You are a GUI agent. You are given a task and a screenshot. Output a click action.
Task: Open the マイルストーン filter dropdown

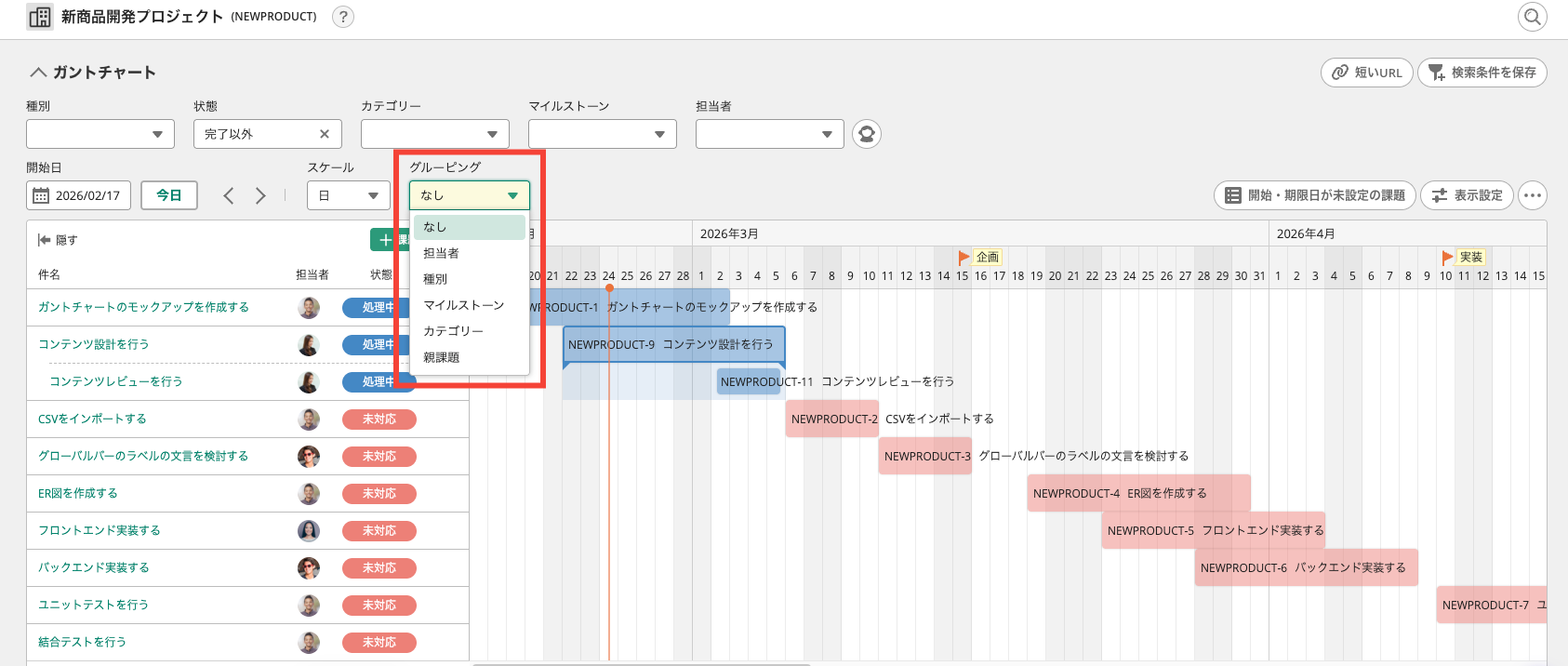603,134
